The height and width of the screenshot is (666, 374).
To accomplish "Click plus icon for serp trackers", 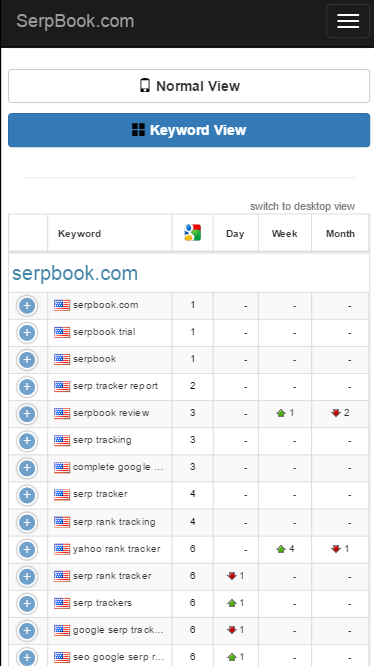I will coord(27,603).
